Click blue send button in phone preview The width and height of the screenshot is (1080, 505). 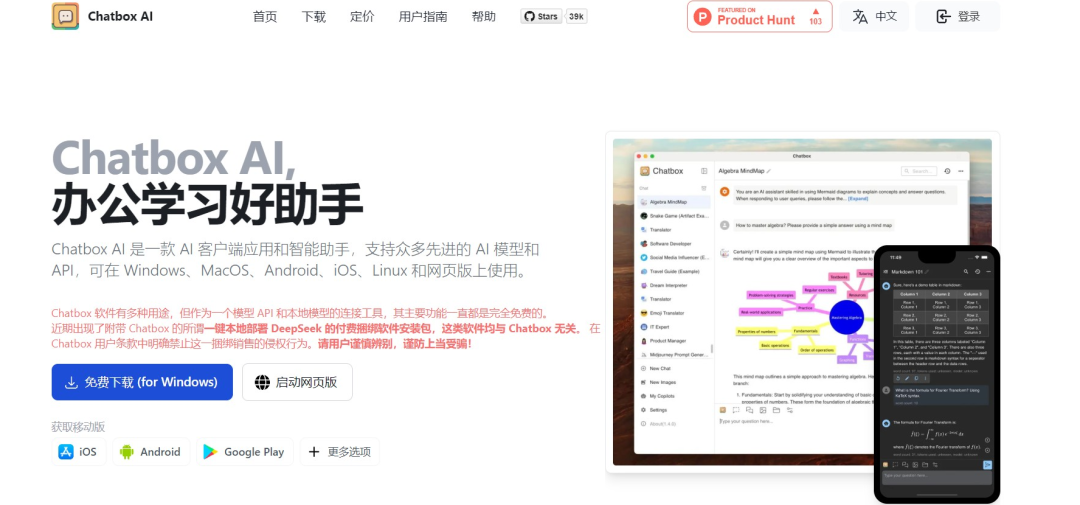tap(987, 464)
